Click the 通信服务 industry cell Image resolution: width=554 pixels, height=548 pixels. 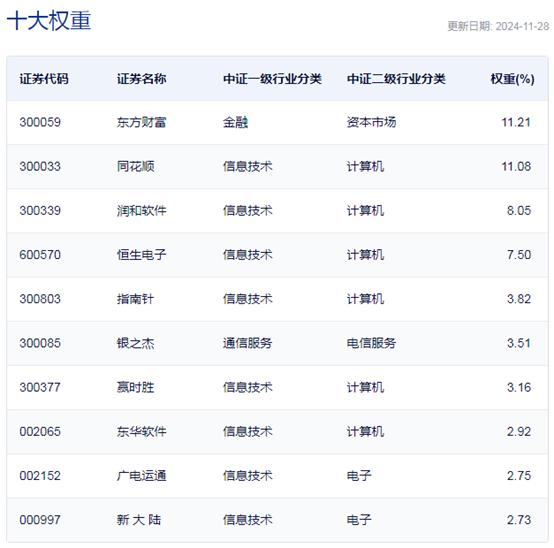247,343
